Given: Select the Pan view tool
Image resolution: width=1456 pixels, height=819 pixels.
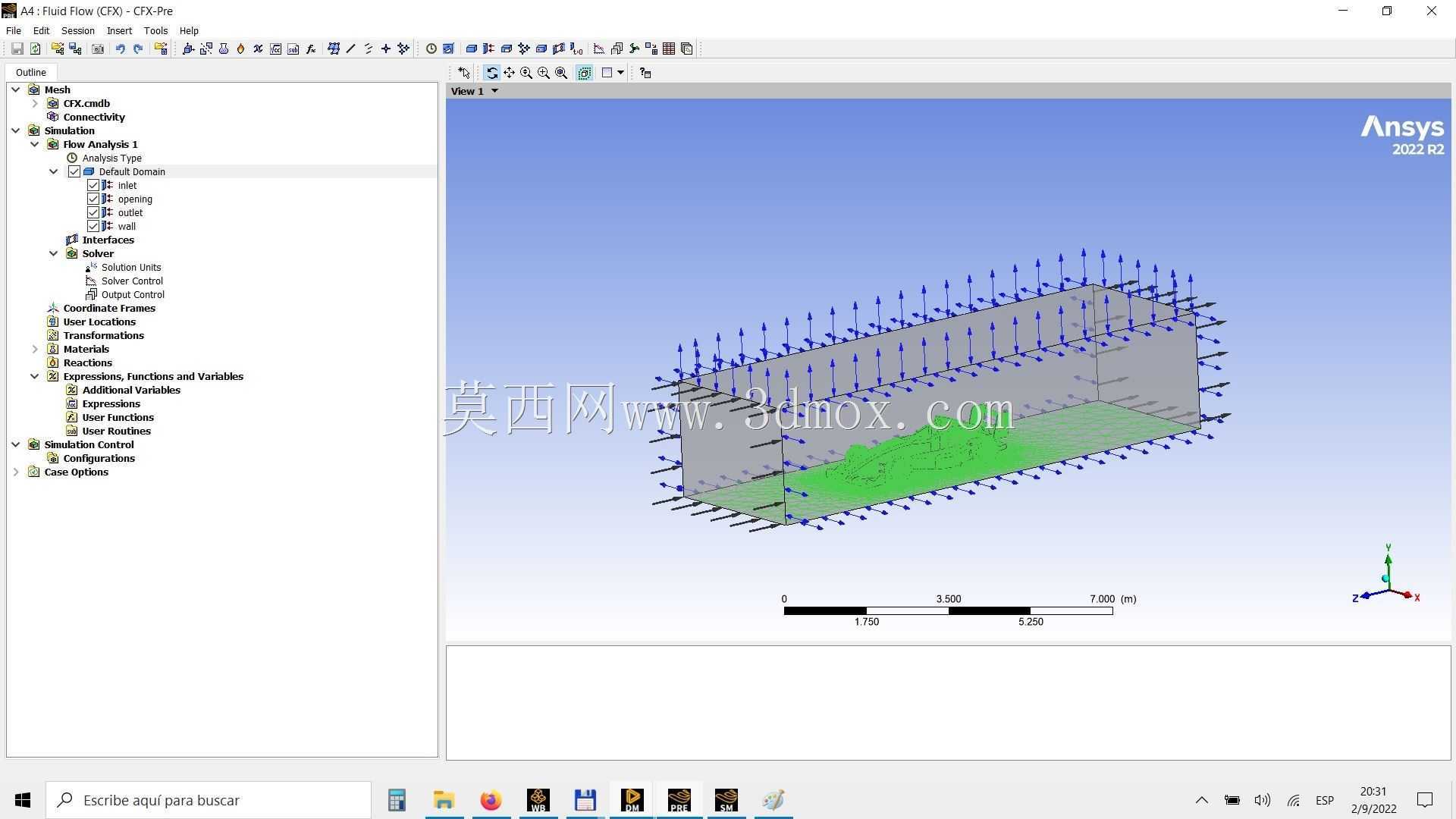Looking at the screenshot, I should pos(509,73).
